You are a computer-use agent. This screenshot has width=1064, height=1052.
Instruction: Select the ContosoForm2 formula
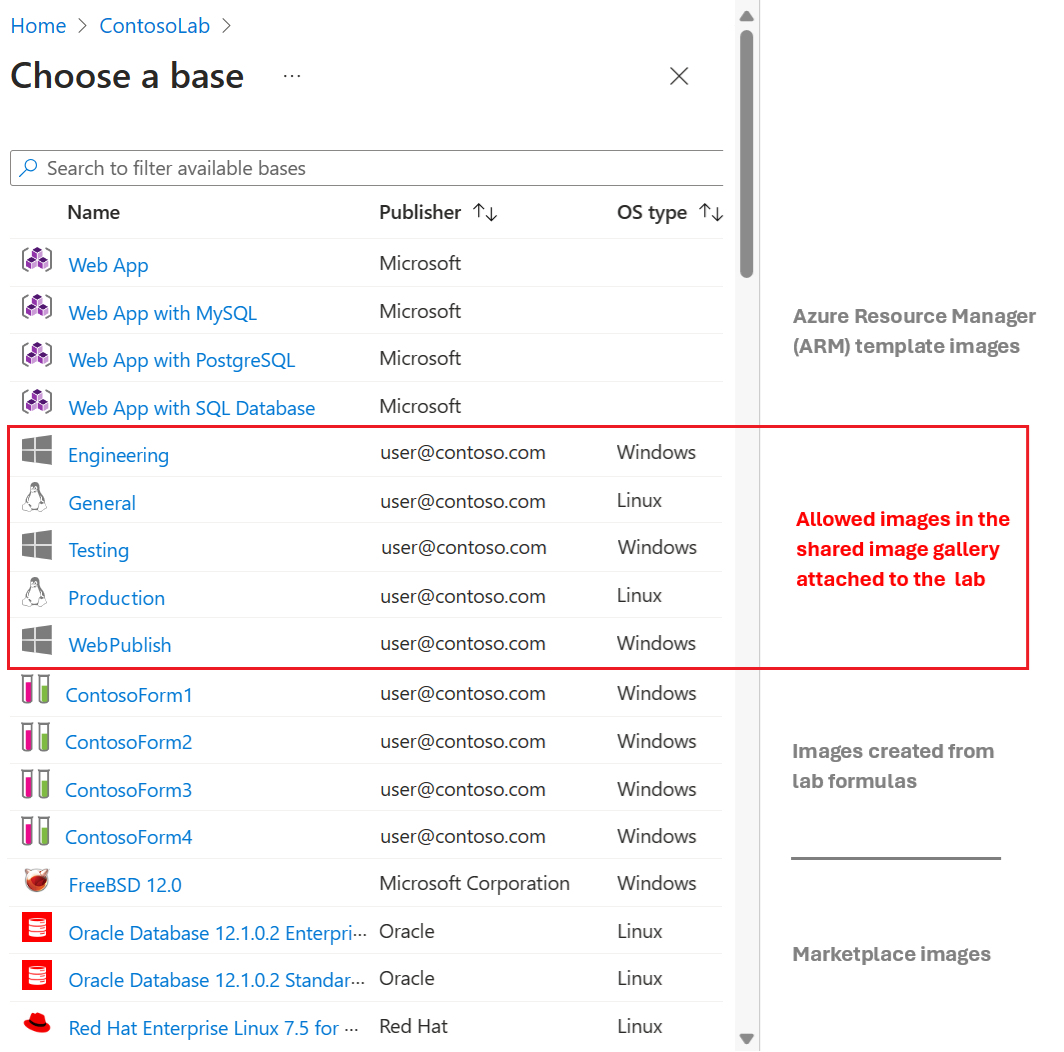coord(129,742)
